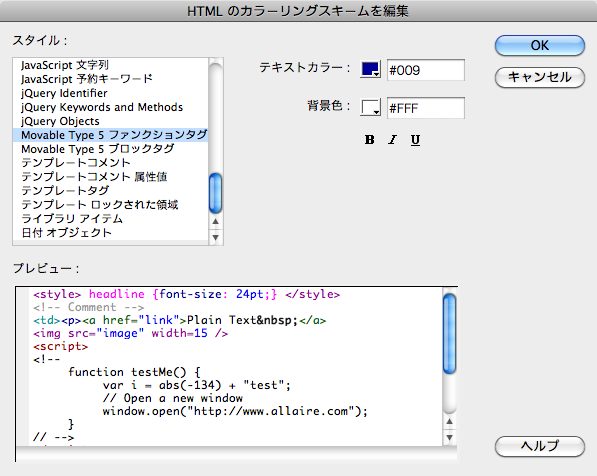This screenshot has height=476, width=597.
Task: Select JavaScript 予約キーワード style
Action: coord(110,79)
